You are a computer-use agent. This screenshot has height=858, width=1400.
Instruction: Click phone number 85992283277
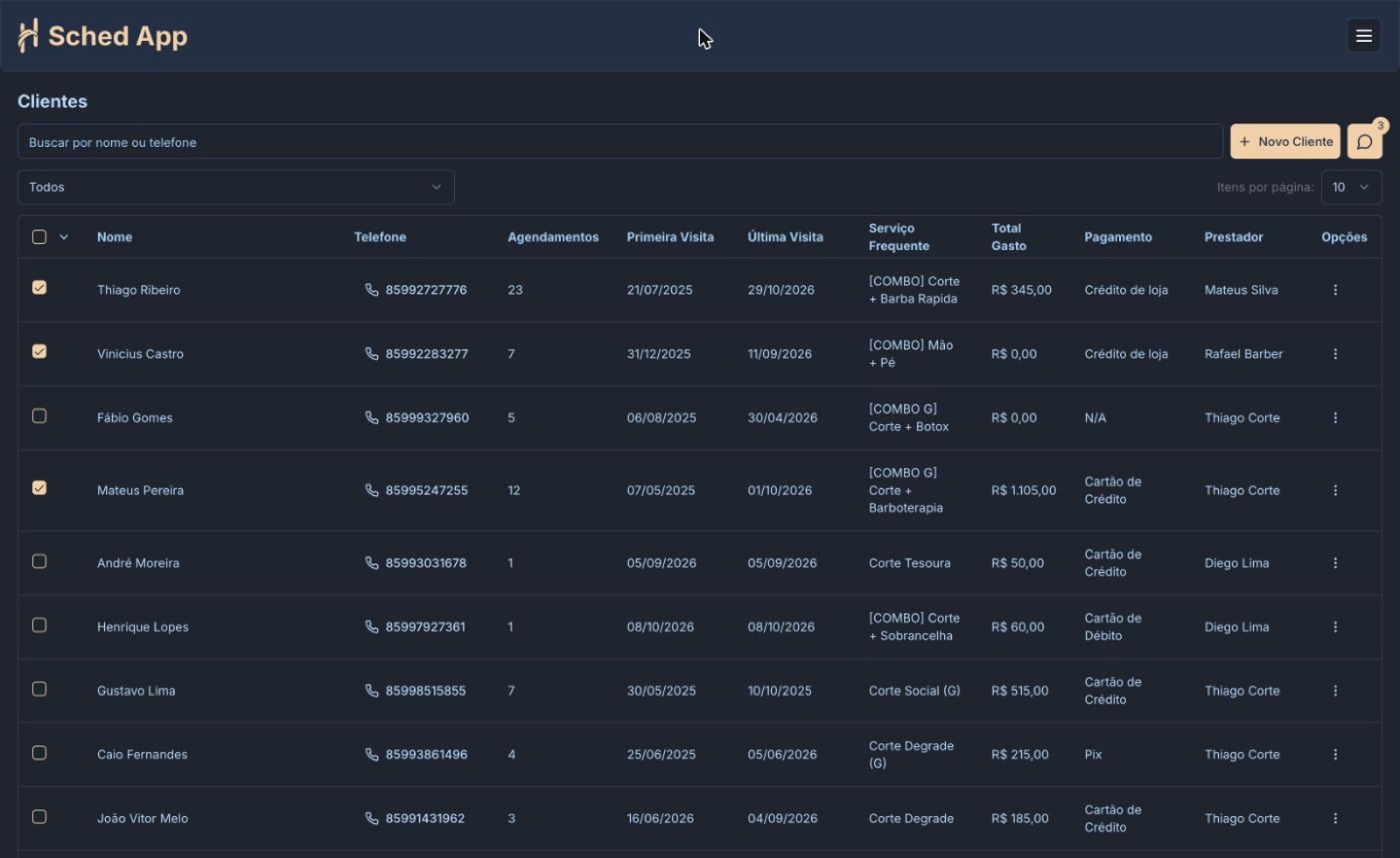(427, 354)
